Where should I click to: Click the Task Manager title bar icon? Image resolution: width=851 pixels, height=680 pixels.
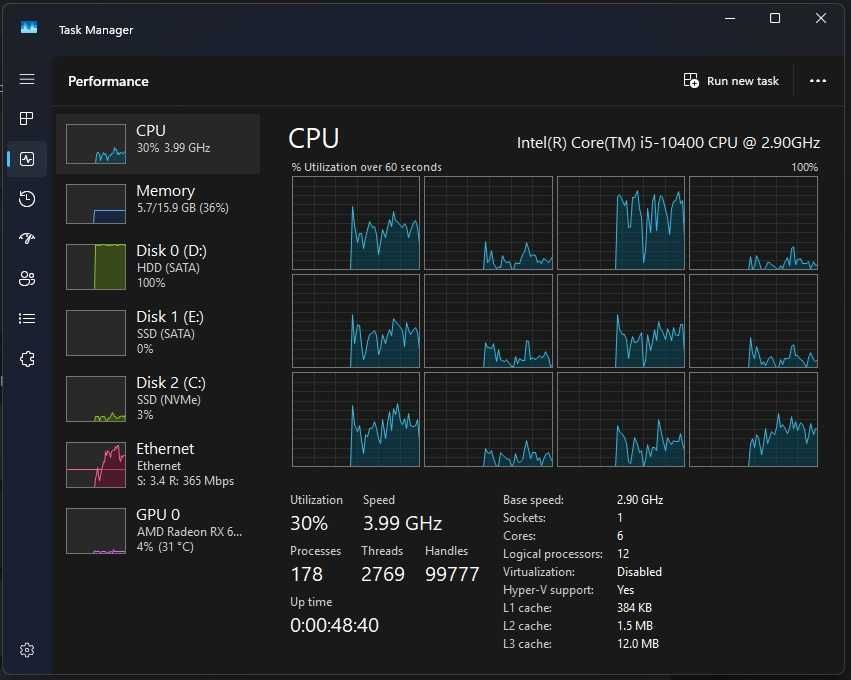pyautogui.click(x=29, y=27)
